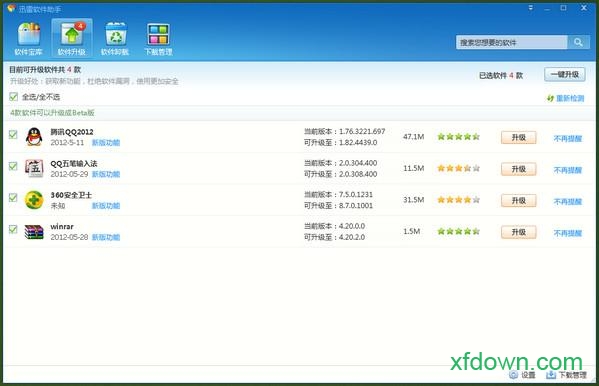Click the 11.5M size value
Viewport: 599px width, 386px height.
click(413, 168)
